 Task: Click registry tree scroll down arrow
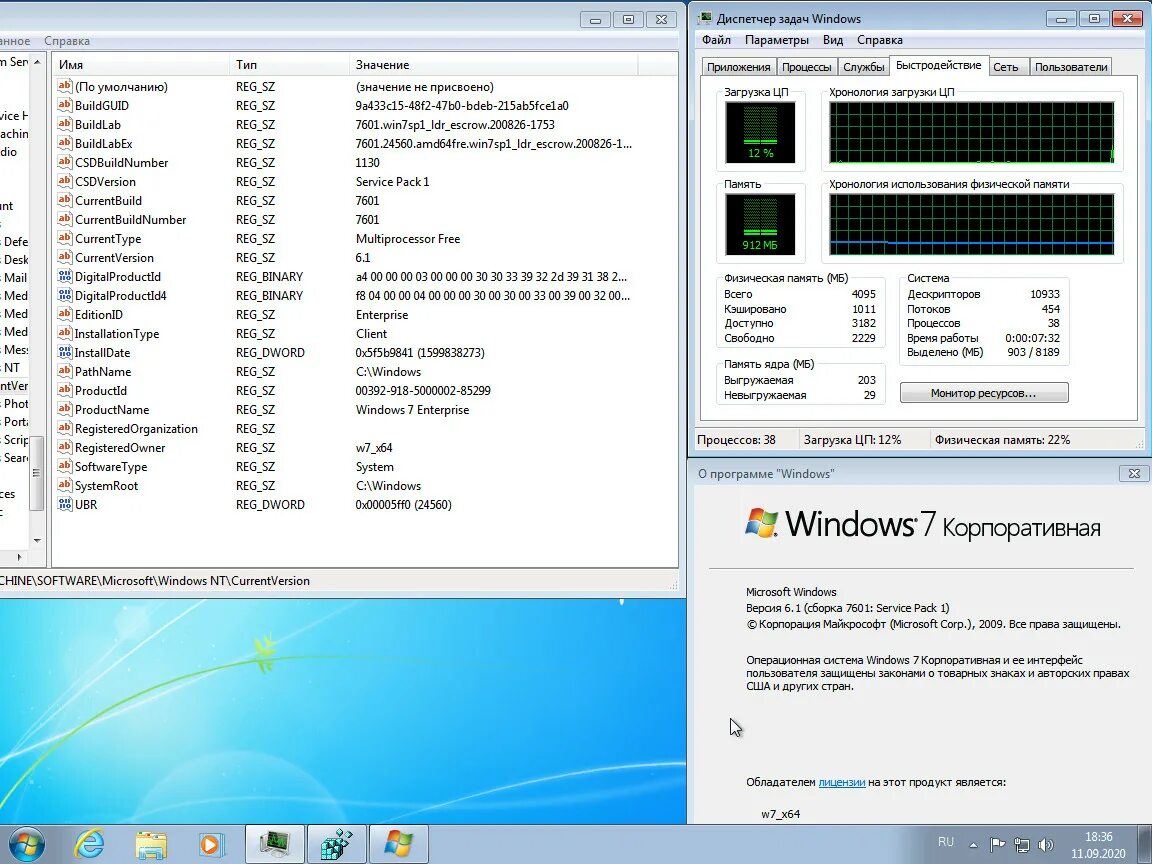36,540
